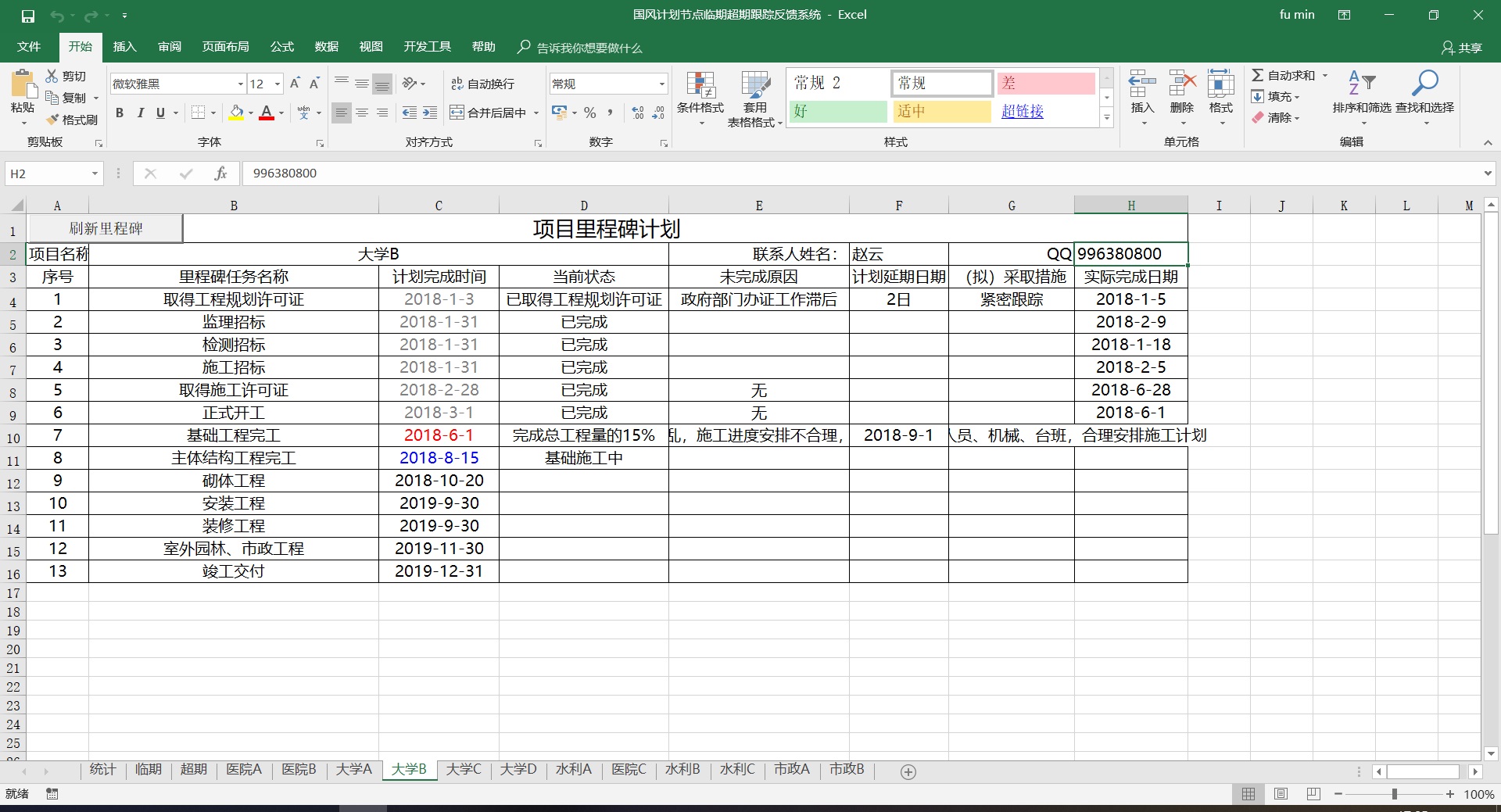Apply the 超链接 cell style

click(x=1023, y=112)
